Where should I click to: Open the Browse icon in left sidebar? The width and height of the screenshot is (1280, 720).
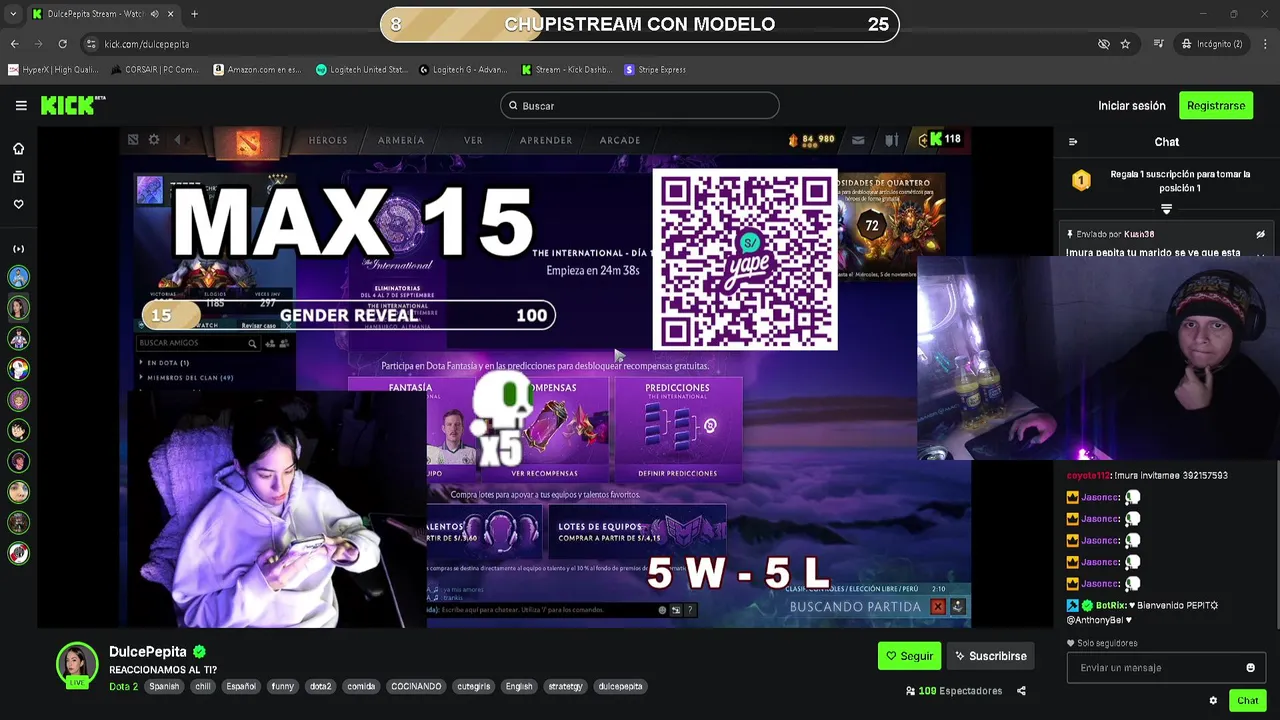point(18,177)
